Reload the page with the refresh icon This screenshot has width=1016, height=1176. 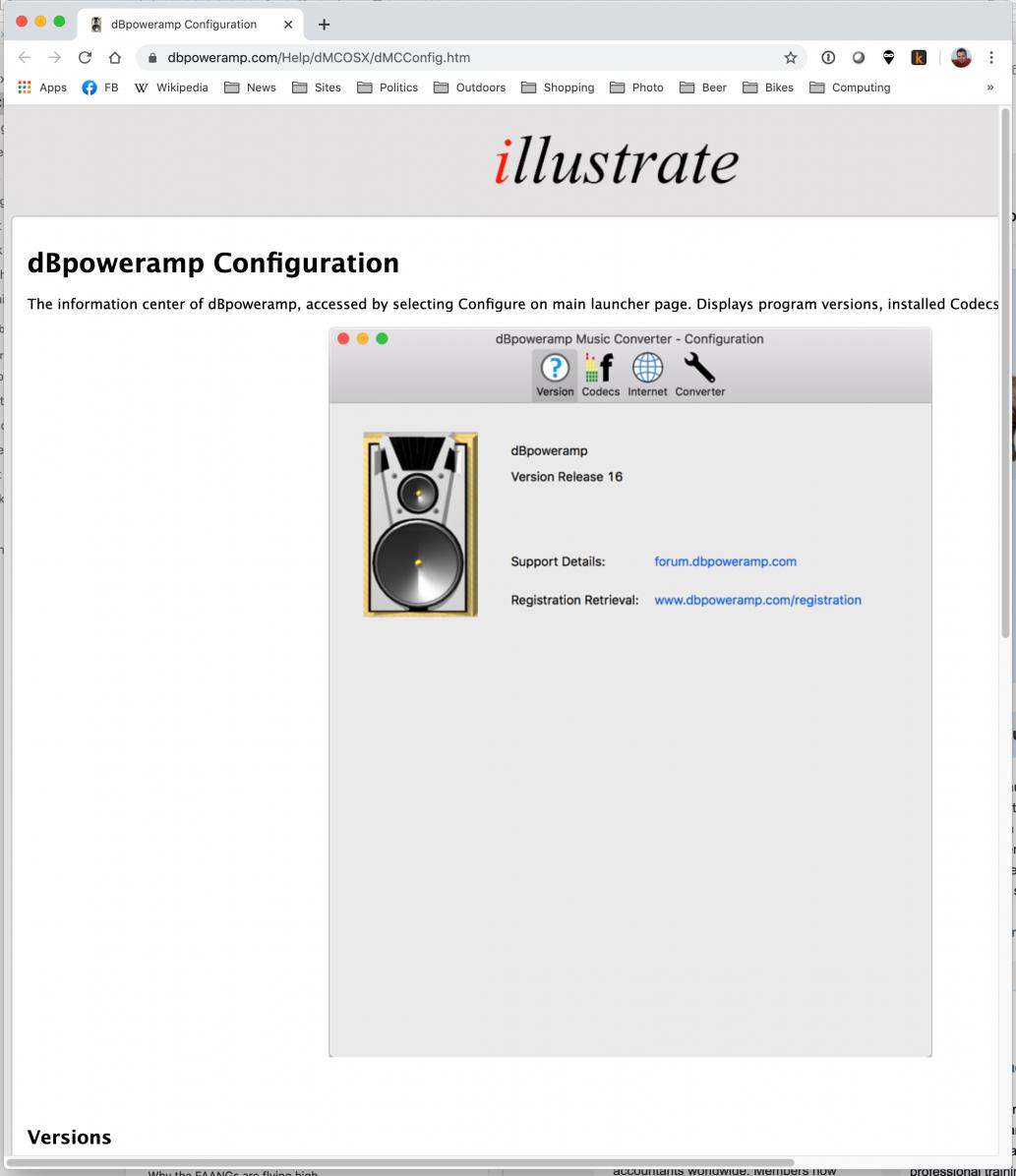click(85, 58)
